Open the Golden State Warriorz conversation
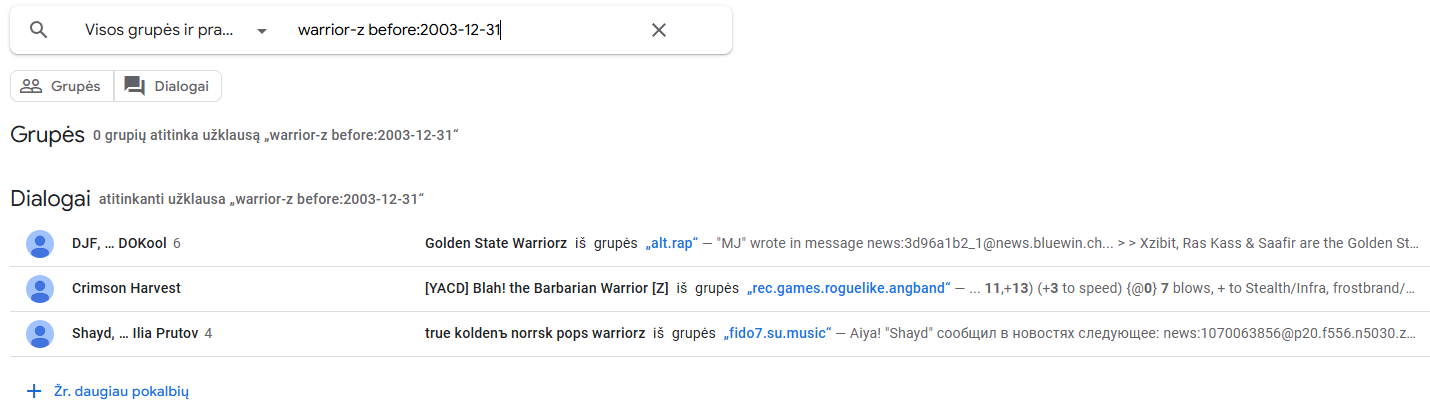 (x=497, y=243)
